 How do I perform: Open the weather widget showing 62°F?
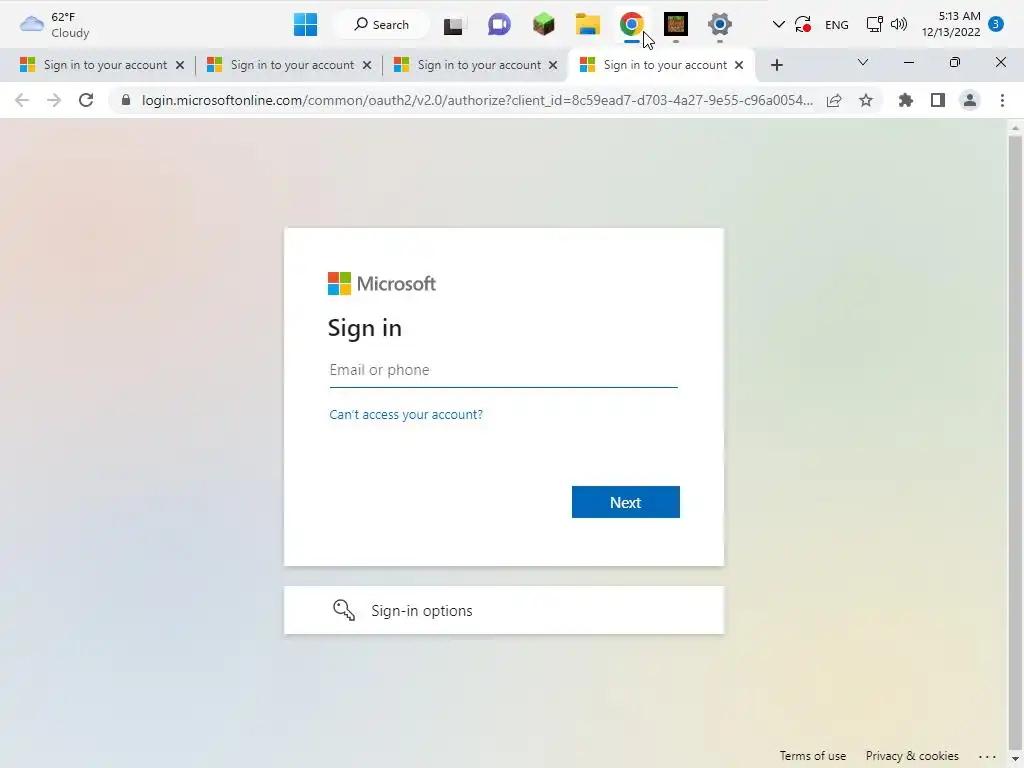[x=54, y=25]
